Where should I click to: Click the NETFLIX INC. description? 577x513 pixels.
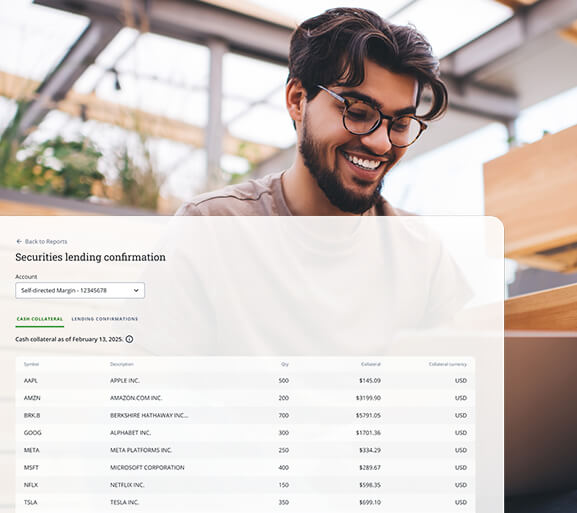click(127, 485)
